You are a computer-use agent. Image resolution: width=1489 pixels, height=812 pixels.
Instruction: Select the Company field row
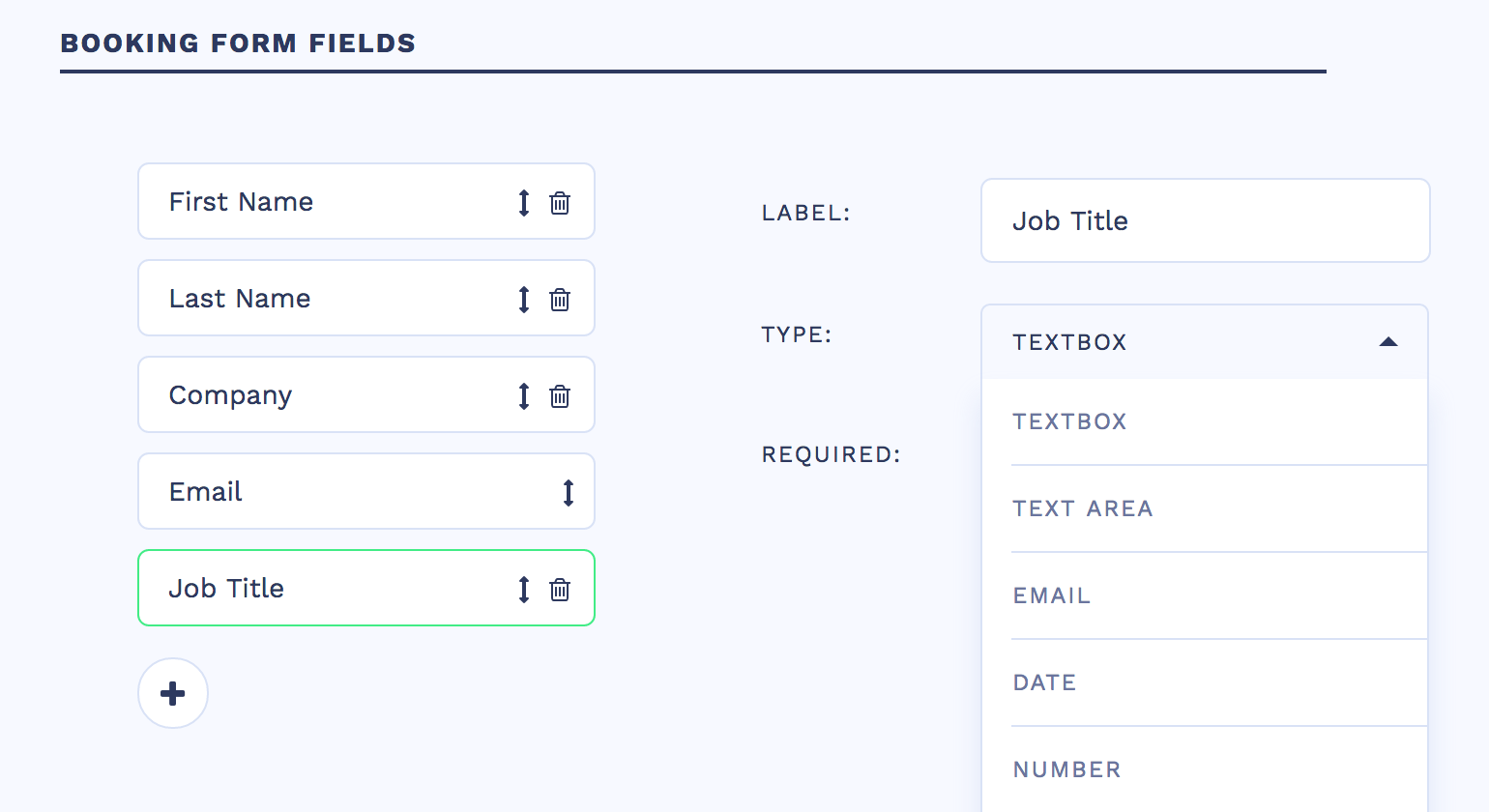point(329,395)
